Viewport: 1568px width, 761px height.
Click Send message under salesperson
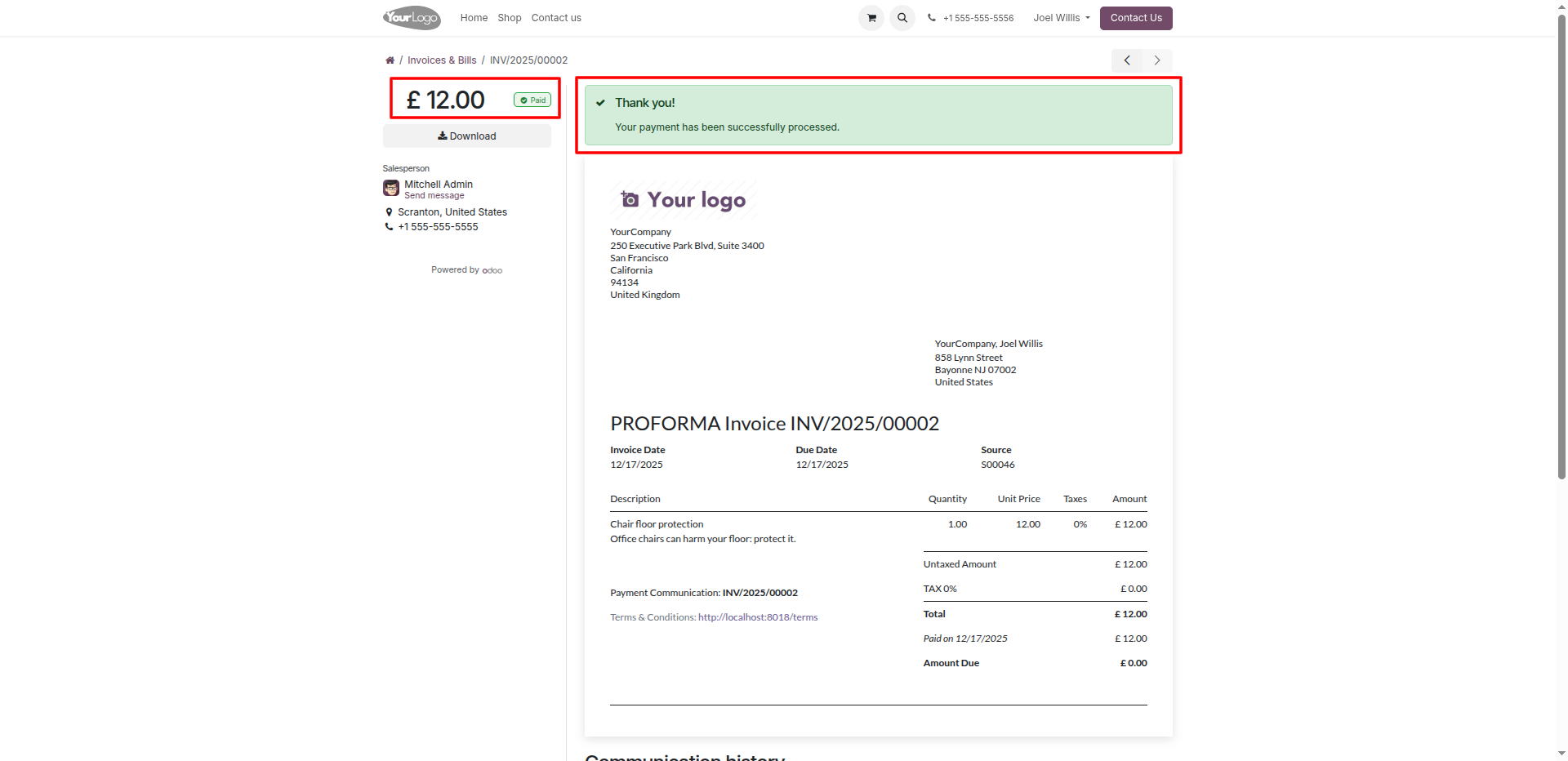click(x=434, y=196)
